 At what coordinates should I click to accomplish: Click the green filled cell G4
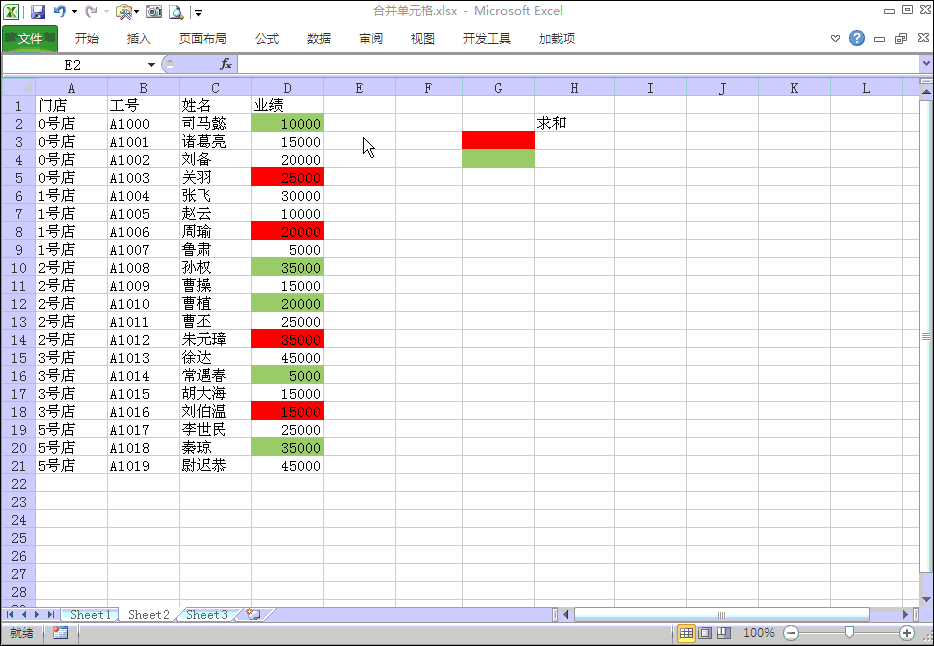498,158
